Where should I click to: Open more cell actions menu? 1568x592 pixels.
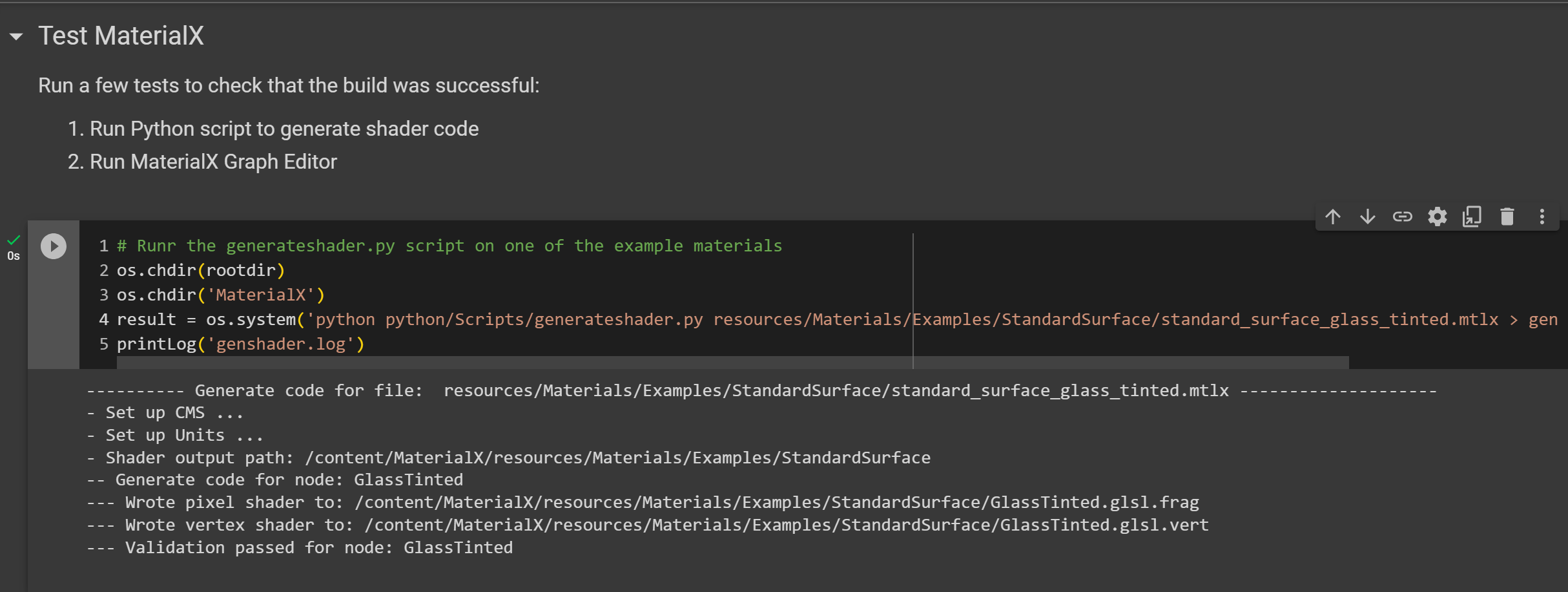point(1542,217)
